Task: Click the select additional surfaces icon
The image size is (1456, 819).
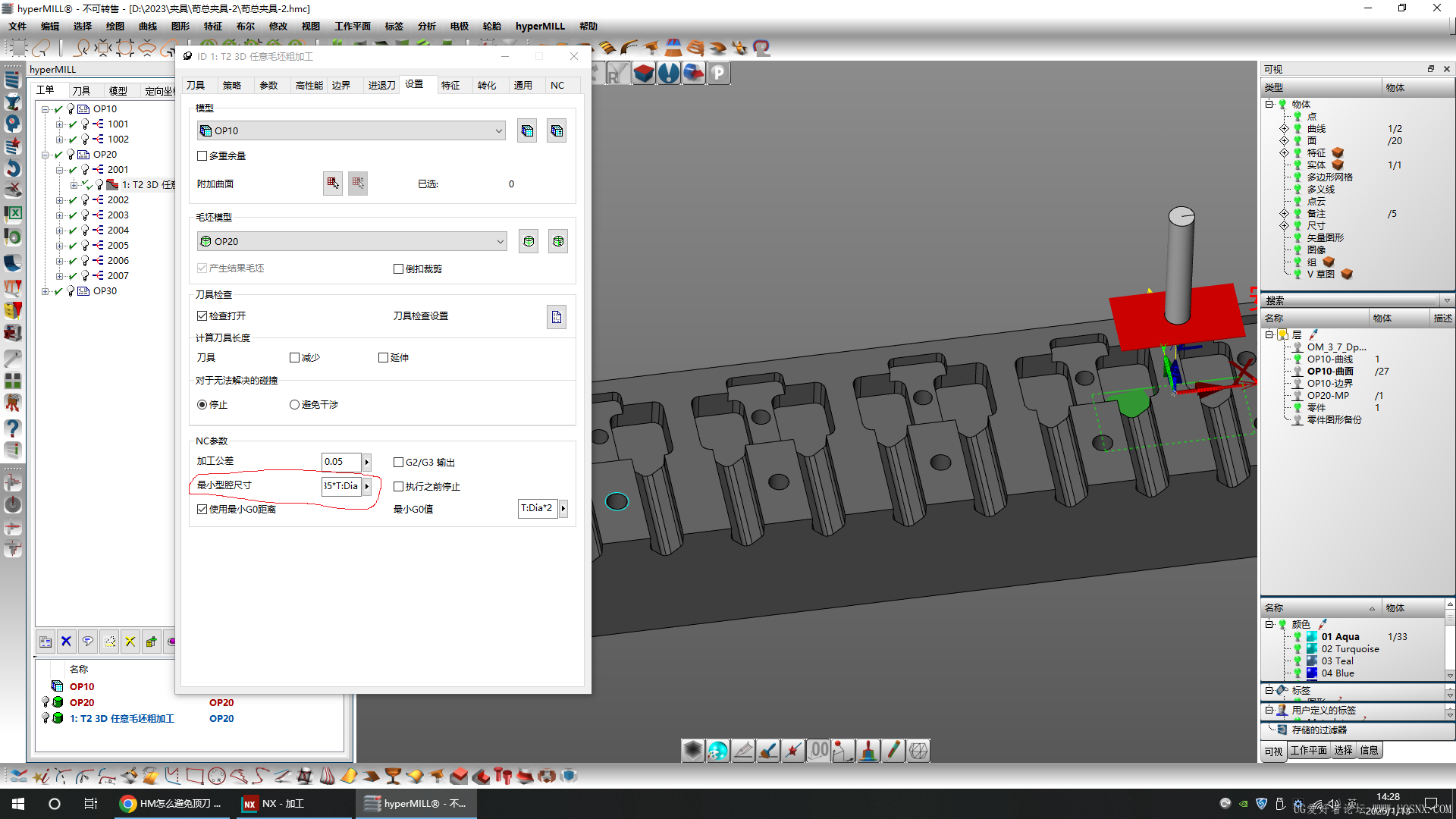Action: click(332, 183)
